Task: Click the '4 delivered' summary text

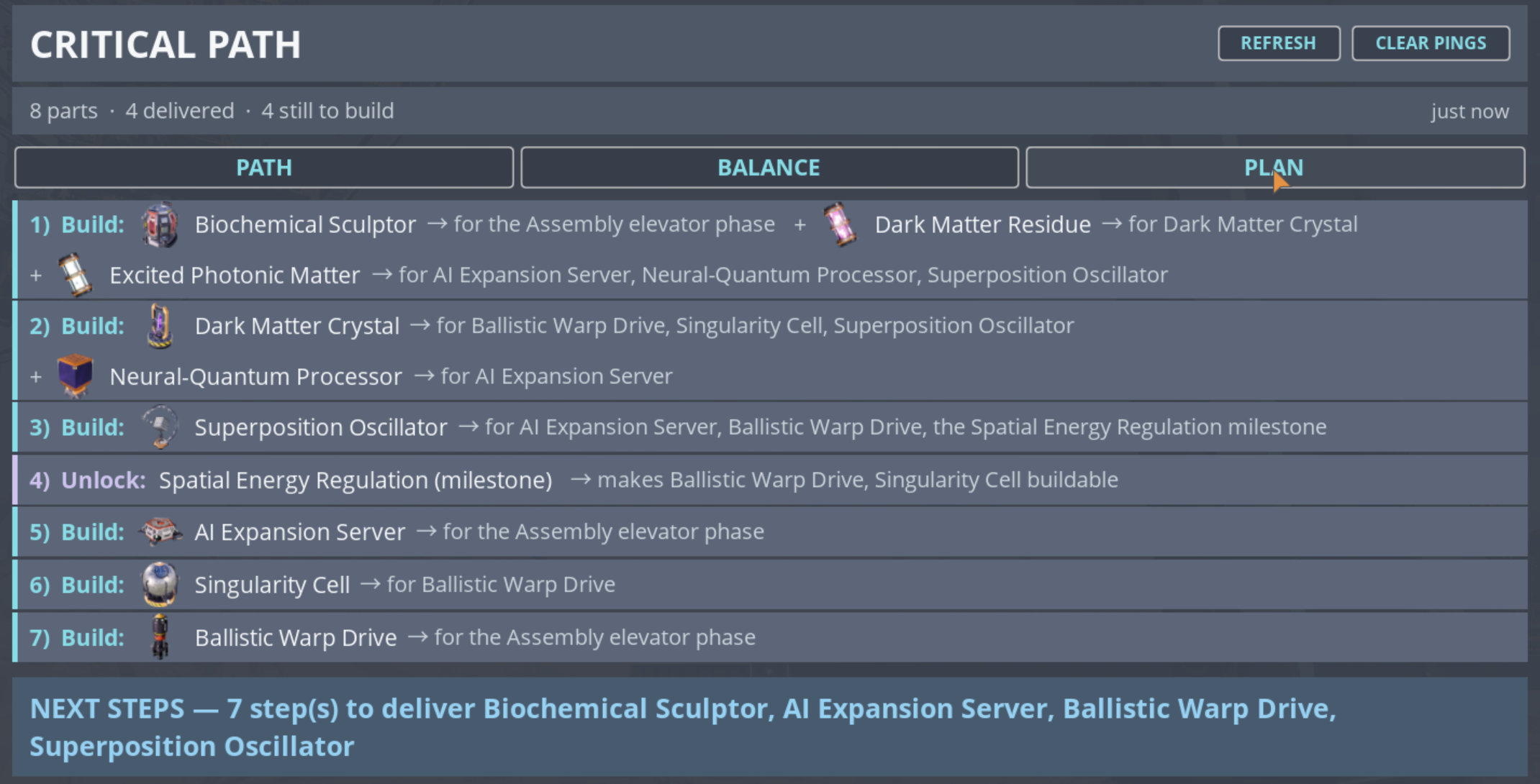Action: [x=179, y=111]
